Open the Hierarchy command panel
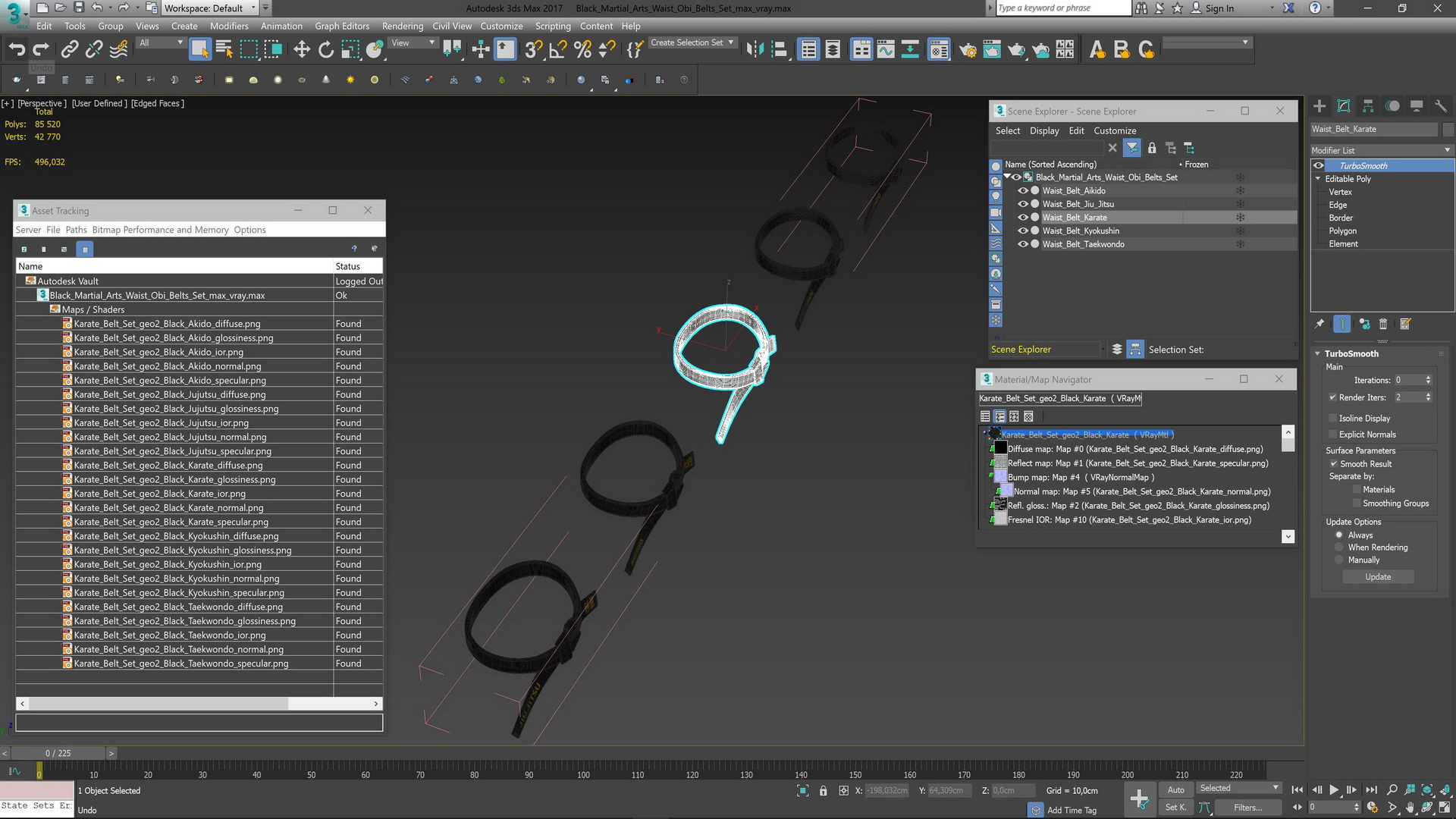The height and width of the screenshot is (819, 1456). coord(1368,106)
